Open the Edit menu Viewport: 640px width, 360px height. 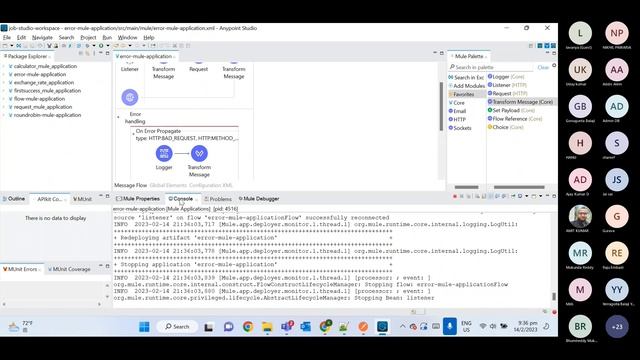(21, 37)
